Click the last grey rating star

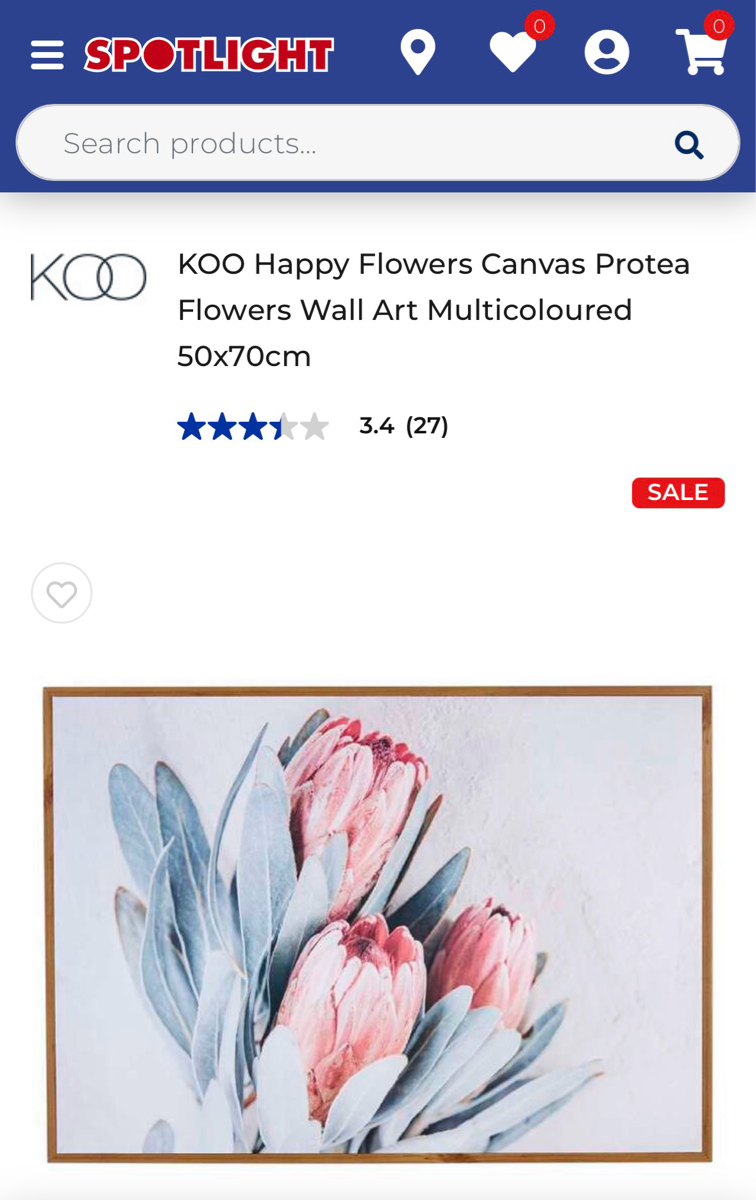point(315,427)
